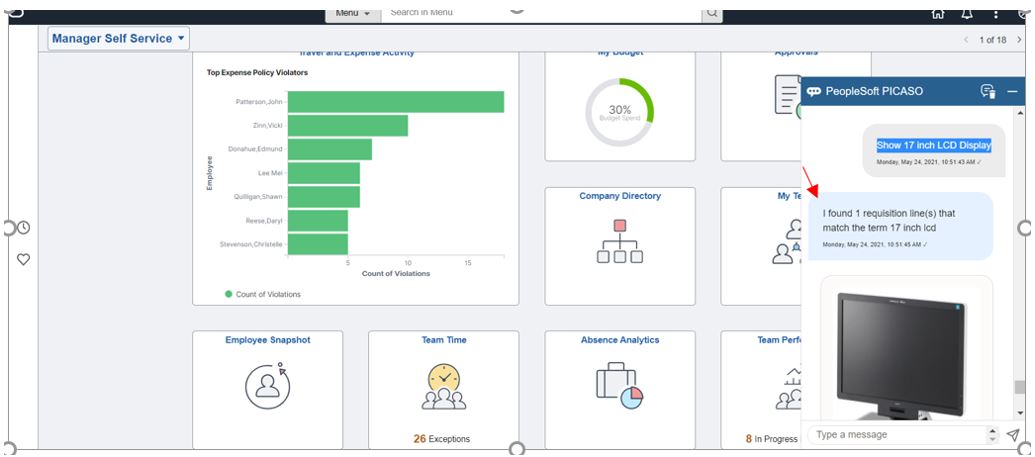Click the PICASO clear conversation icon
The image size is (1035, 457).
click(987, 92)
